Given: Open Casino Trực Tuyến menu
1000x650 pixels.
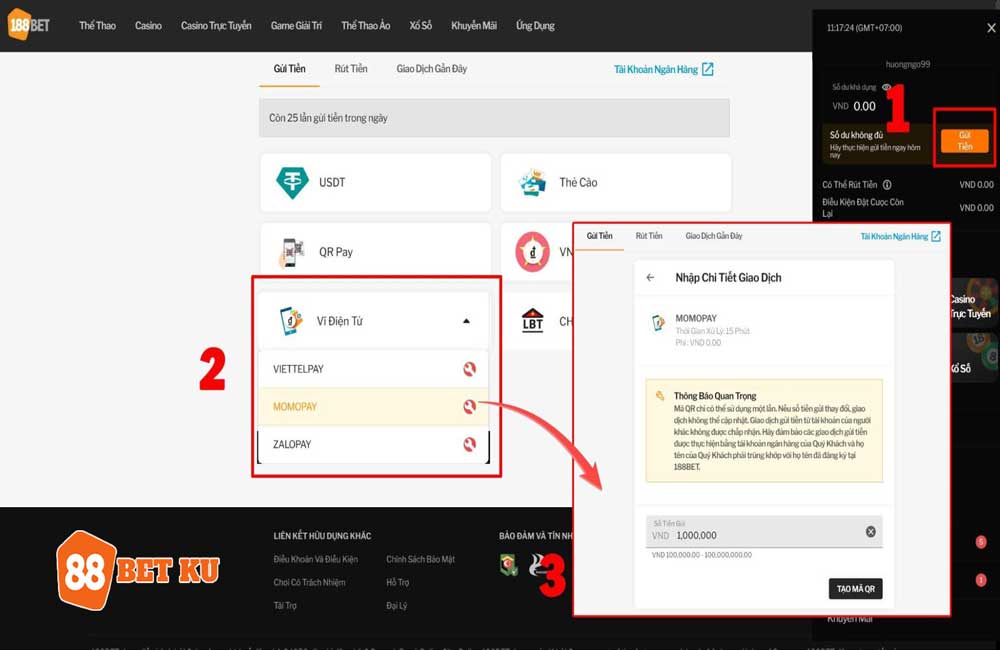Looking at the screenshot, I should click(x=216, y=26).
